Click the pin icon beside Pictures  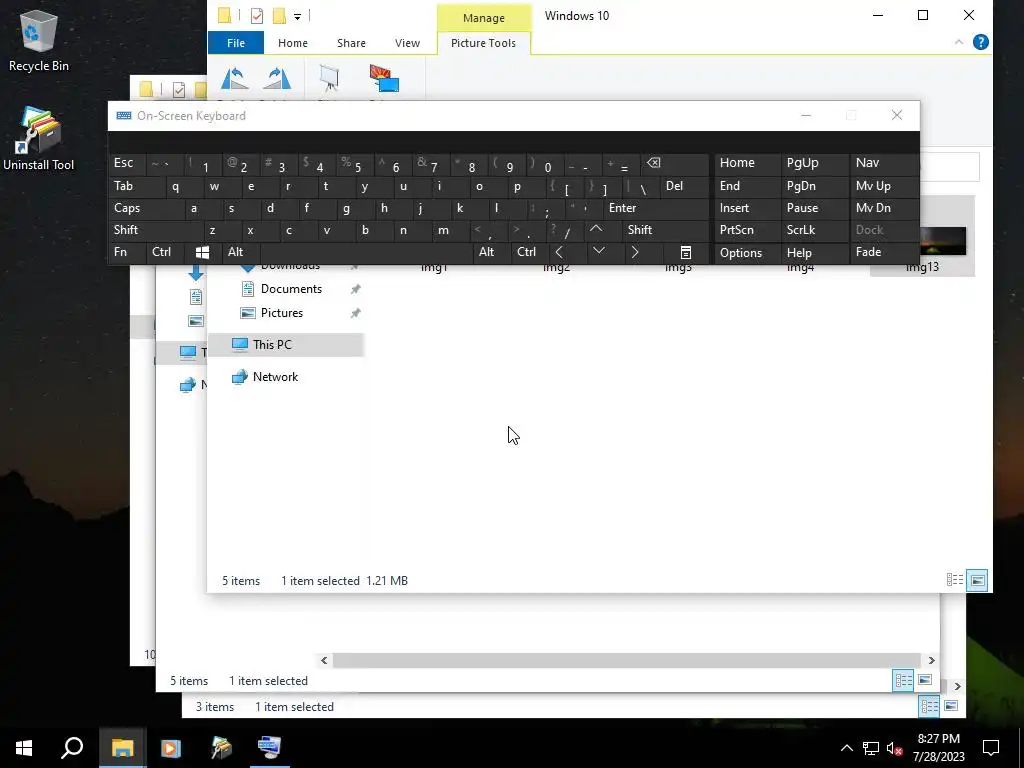point(355,313)
